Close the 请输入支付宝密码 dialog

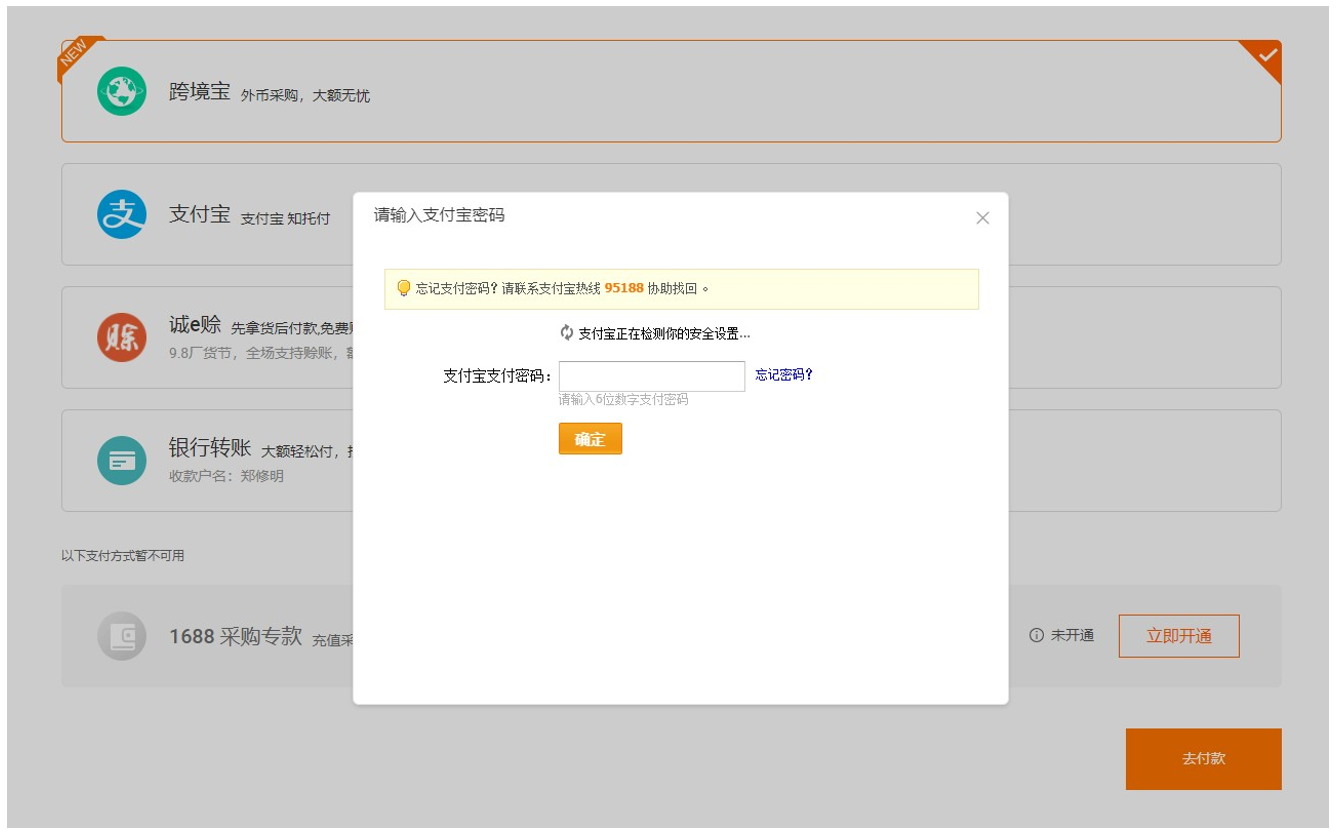pos(982,218)
